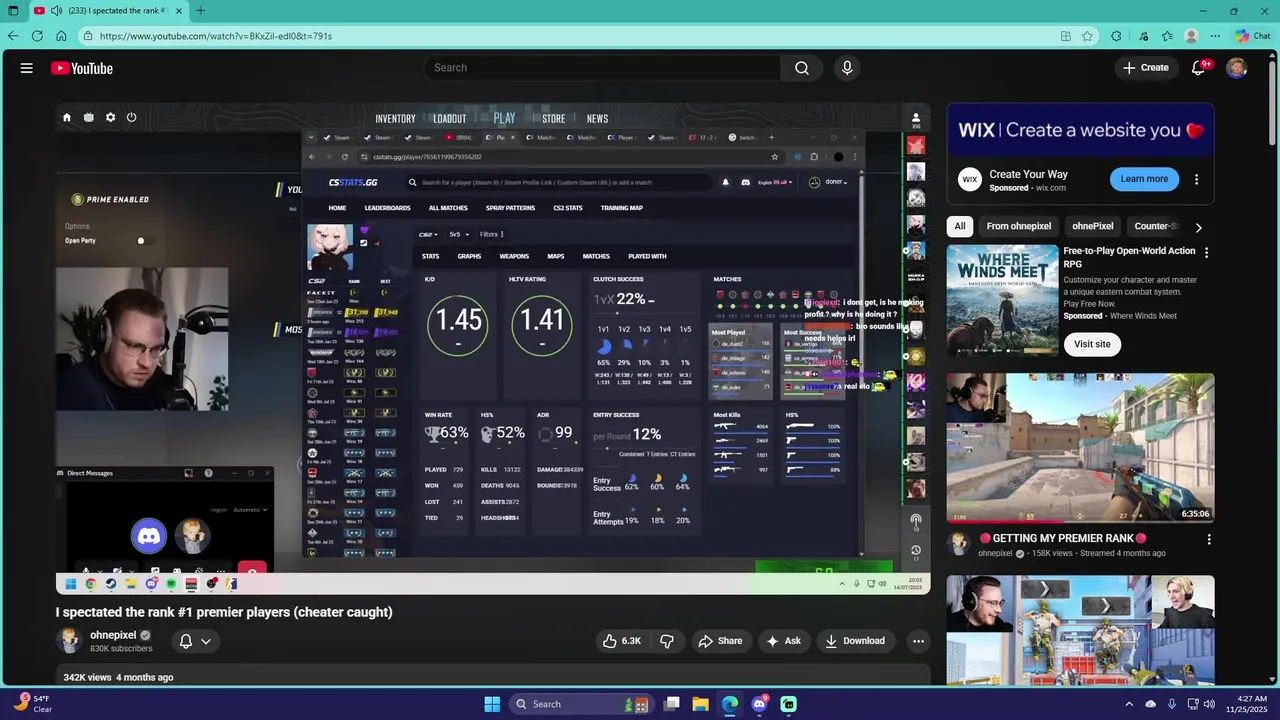
Task: Click Share below the video
Action: (720, 641)
